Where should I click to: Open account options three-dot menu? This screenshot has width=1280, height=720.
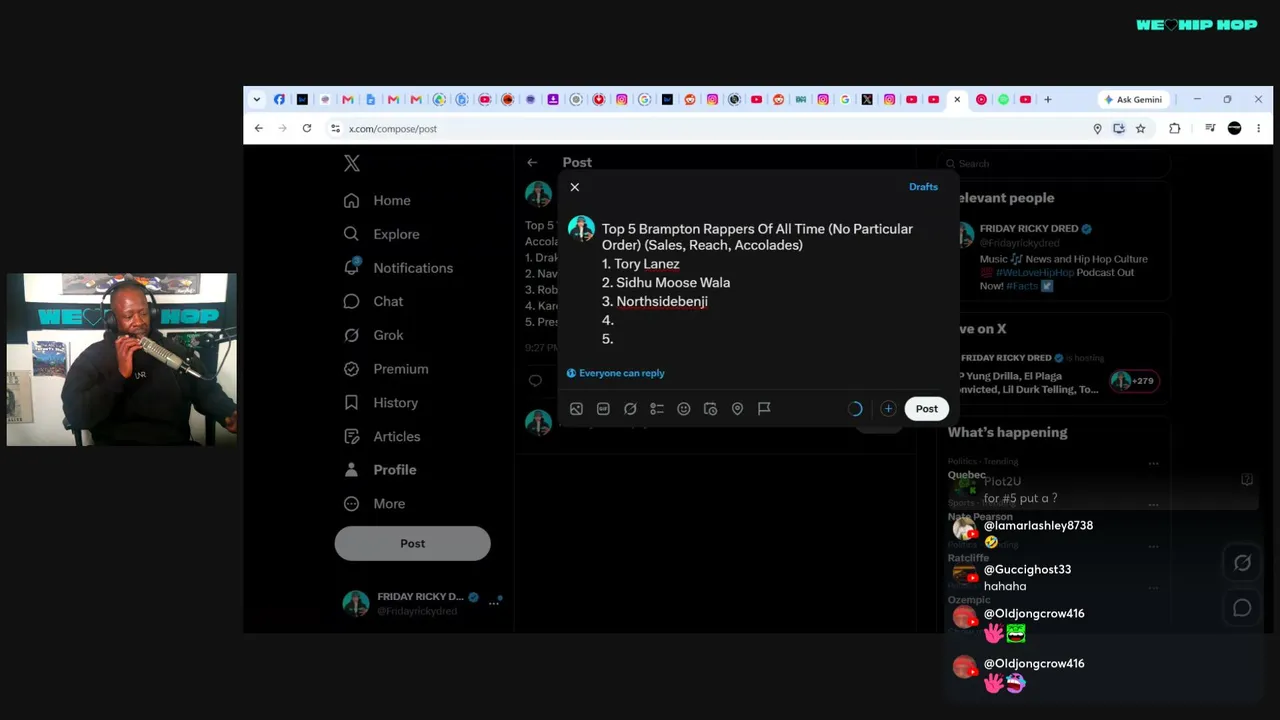494,603
